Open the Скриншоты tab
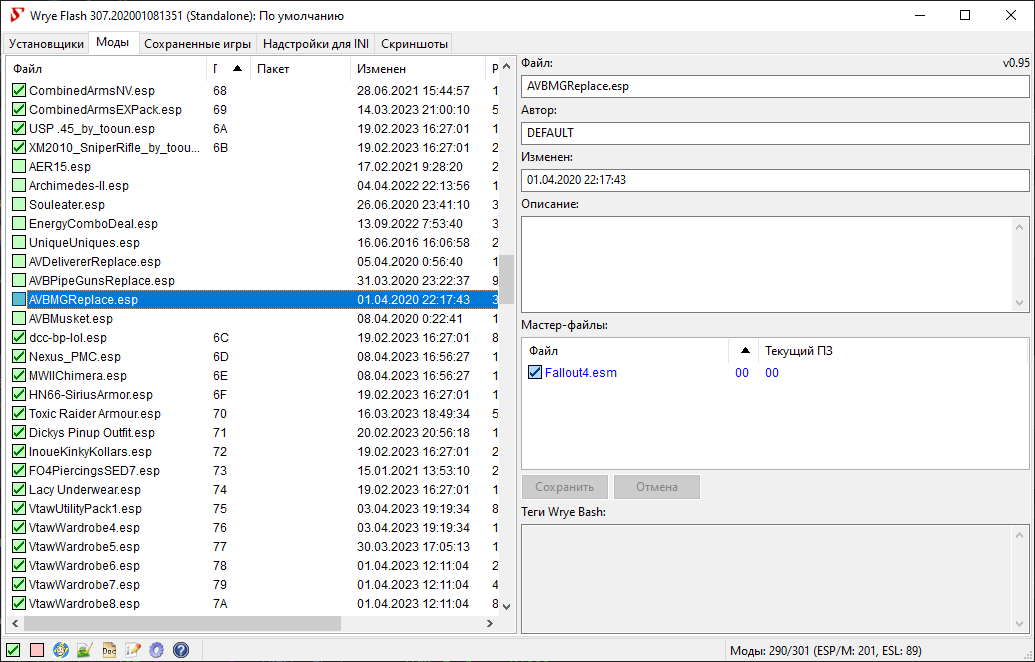 click(x=414, y=44)
